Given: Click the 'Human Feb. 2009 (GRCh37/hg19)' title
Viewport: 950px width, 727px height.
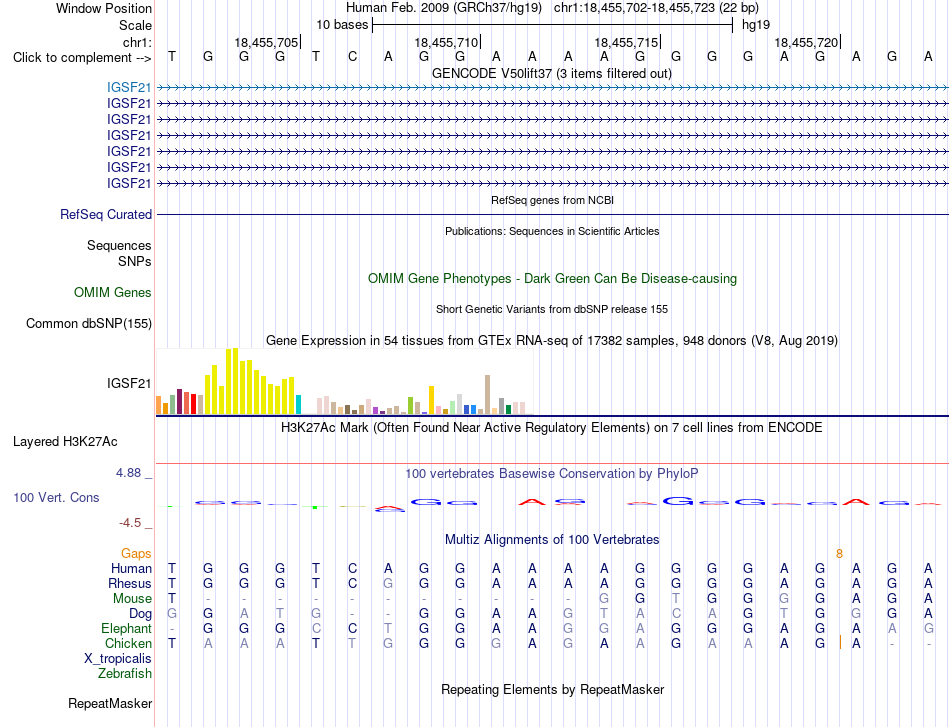Looking at the screenshot, I should pos(443,8).
